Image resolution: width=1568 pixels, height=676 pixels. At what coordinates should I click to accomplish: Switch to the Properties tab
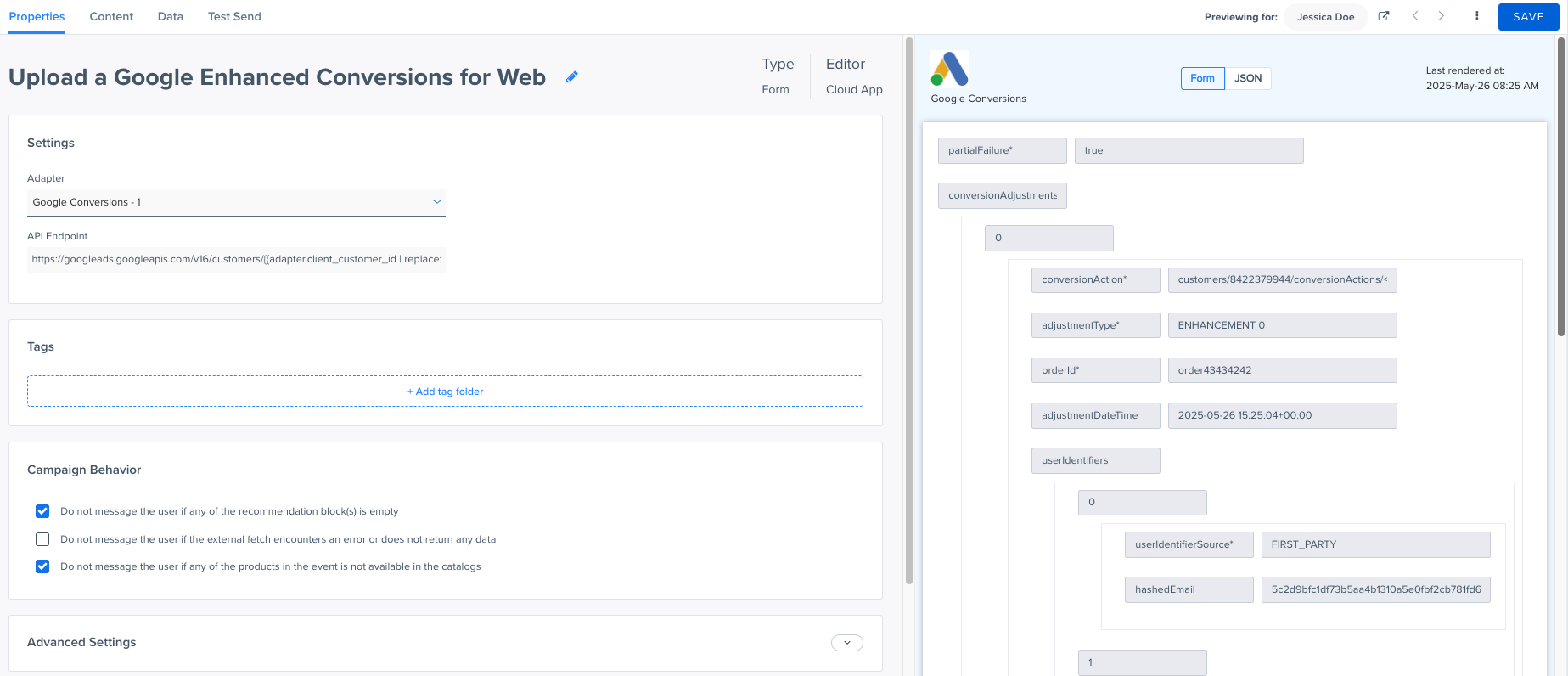[37, 17]
